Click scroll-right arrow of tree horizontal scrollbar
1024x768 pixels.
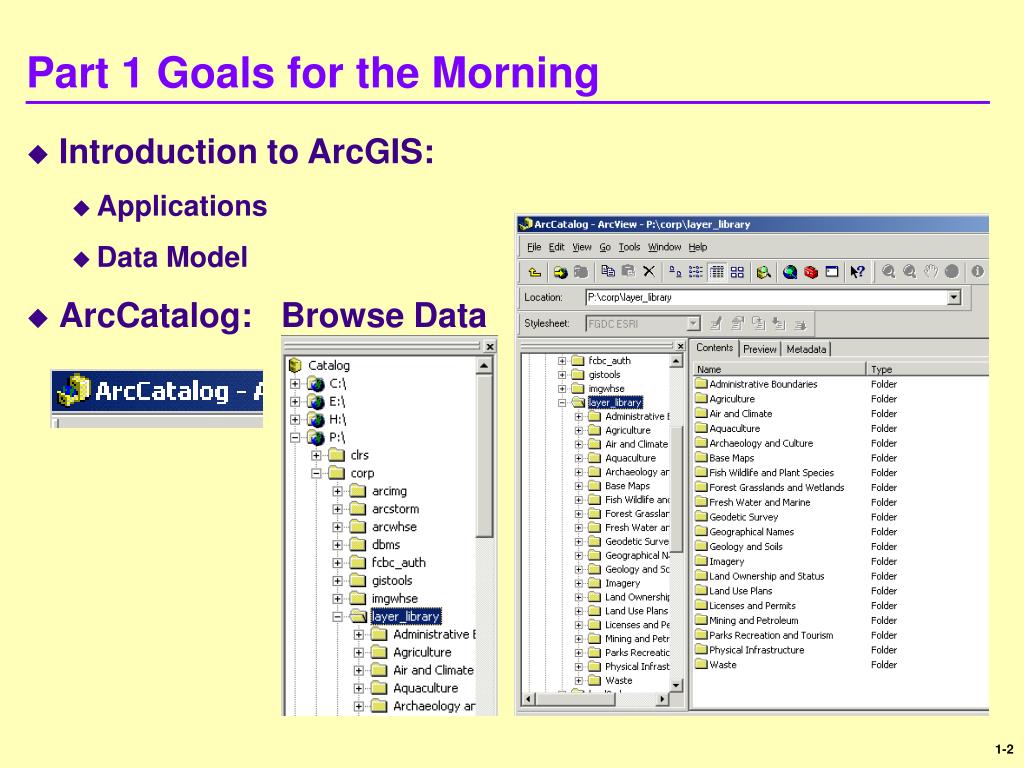pyautogui.click(x=663, y=699)
